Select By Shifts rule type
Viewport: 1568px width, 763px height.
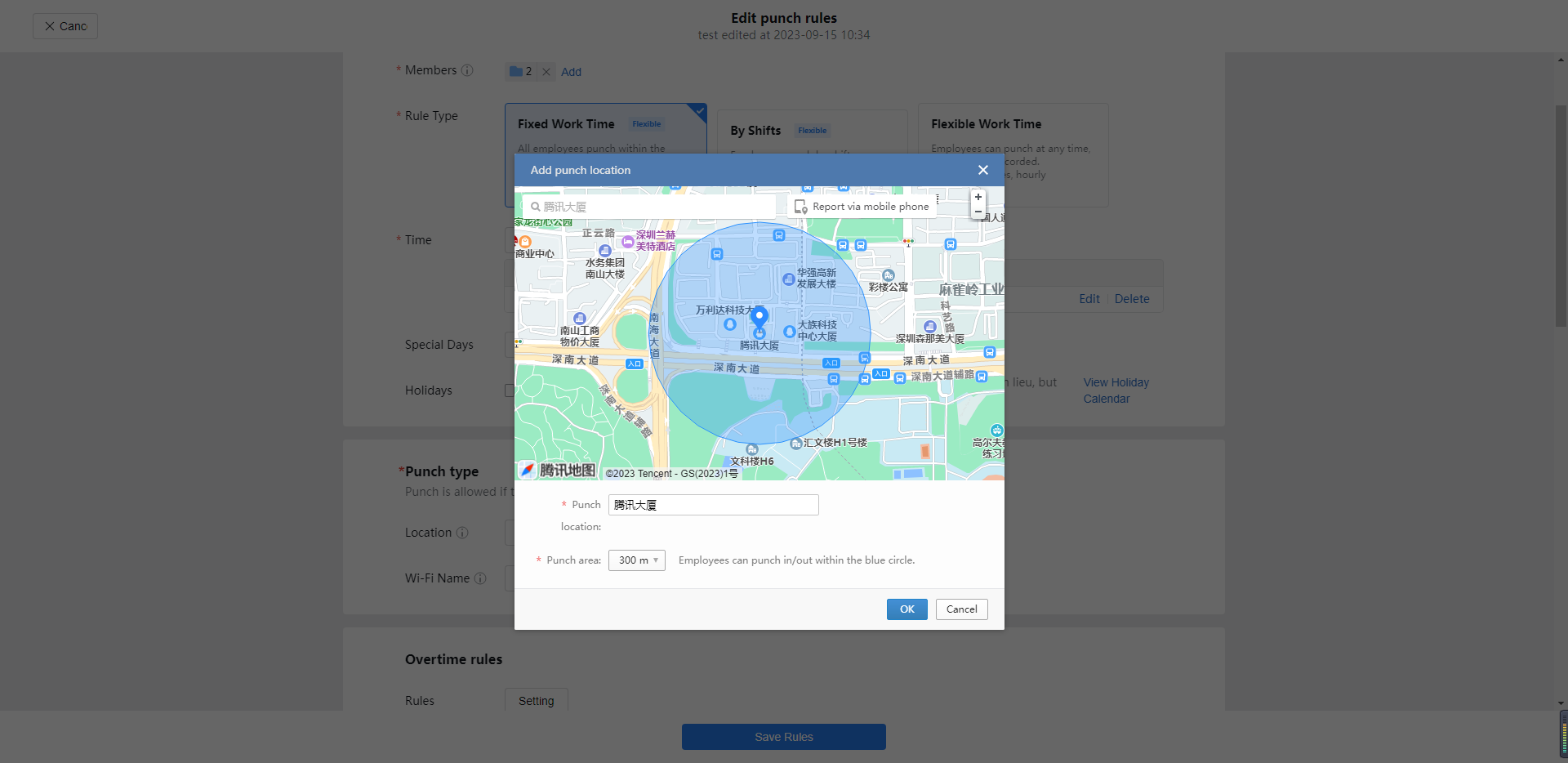point(813,132)
